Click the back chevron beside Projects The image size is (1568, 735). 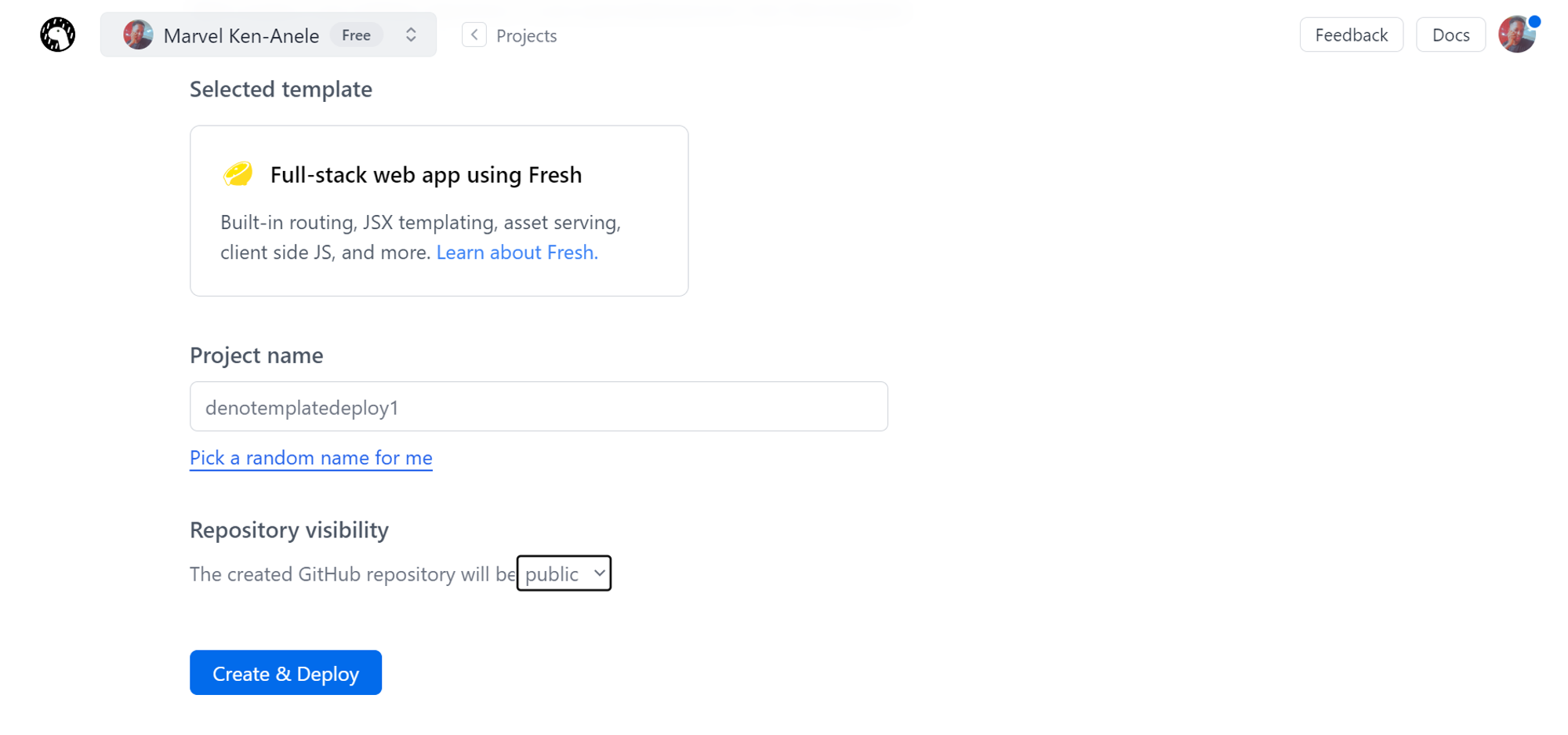coord(474,35)
